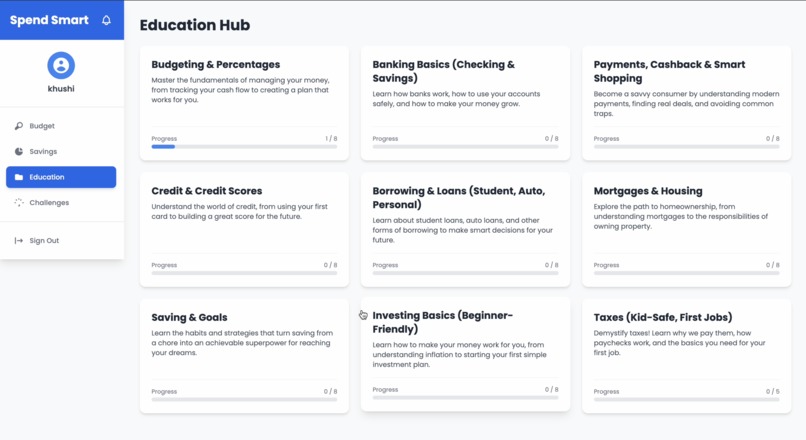Open Taxes (Kid-Safe, First Jobs) title
Viewport: 806px width, 440px height.
coord(663,317)
